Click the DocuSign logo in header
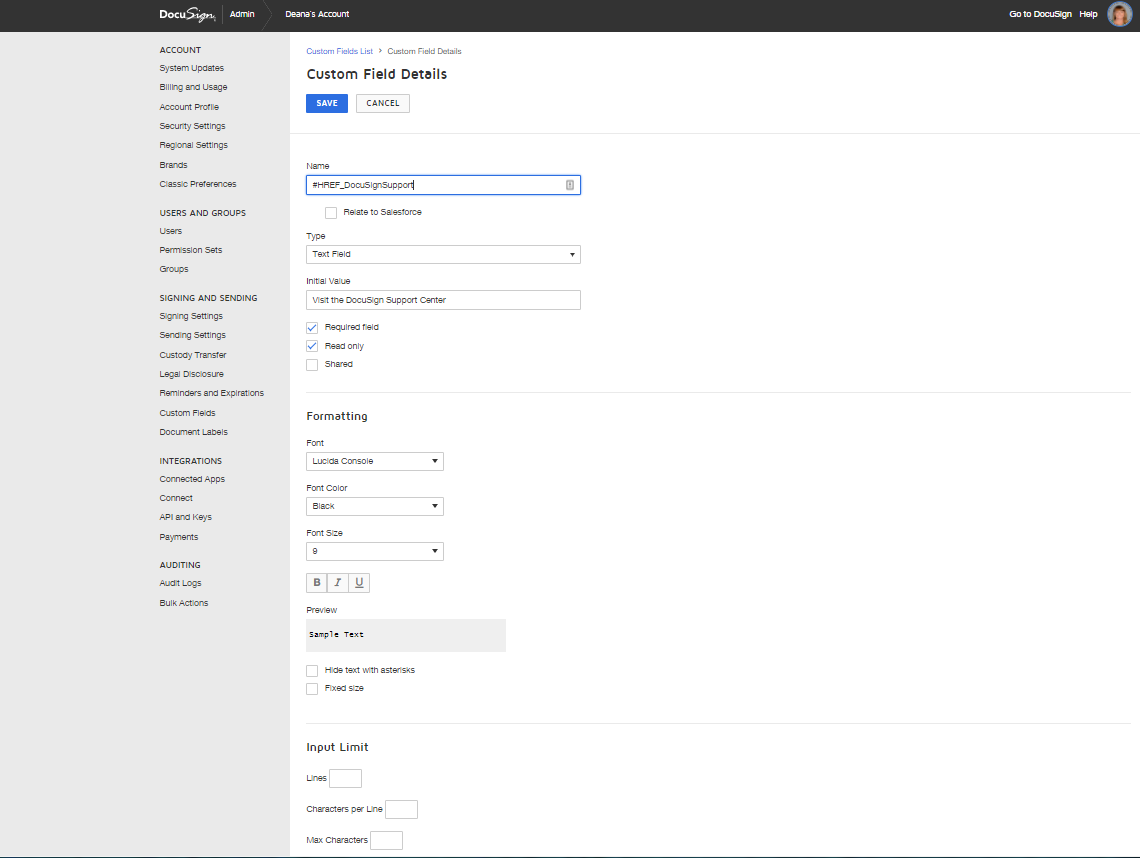 click(x=187, y=14)
